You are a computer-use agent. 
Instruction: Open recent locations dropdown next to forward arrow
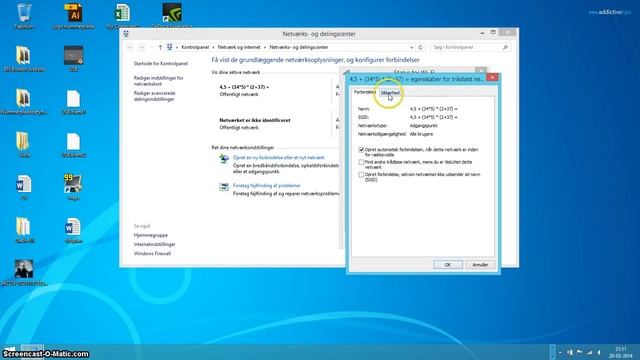[x=151, y=47]
